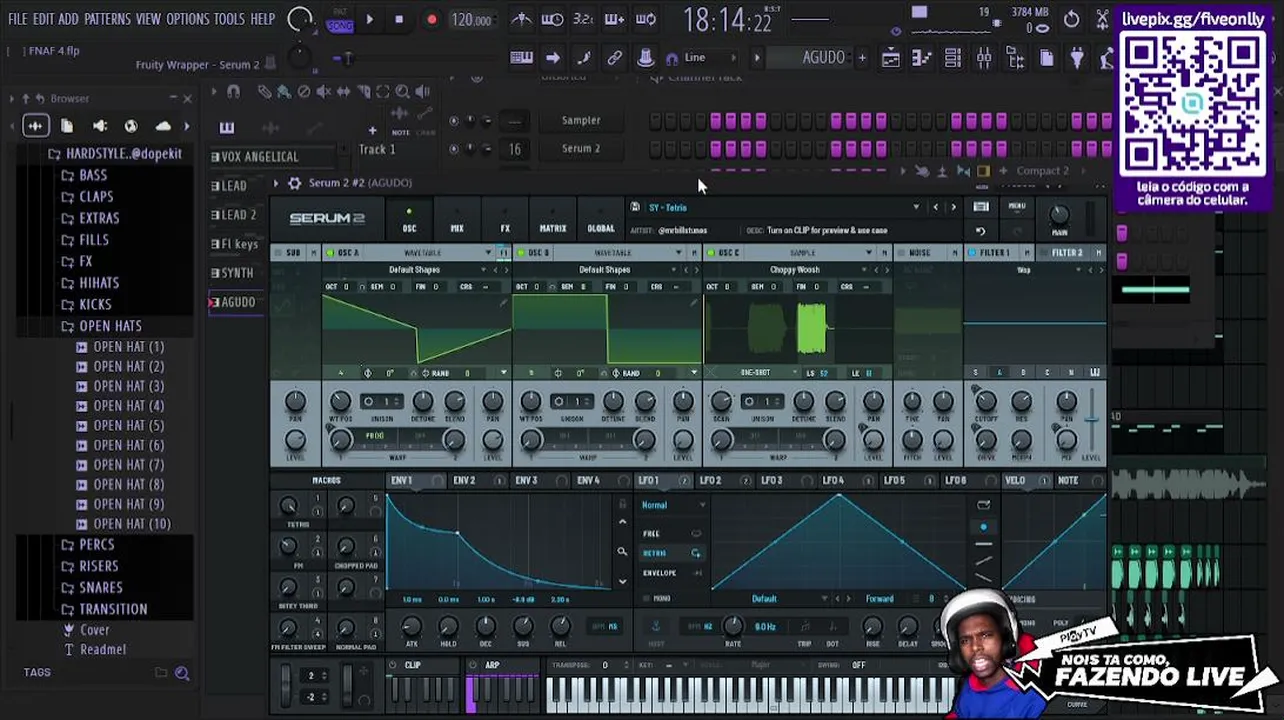Screen dimensions: 1284x720
Task: Open the OSC C Choppy Woosh sample dropdown
Action: (795, 270)
